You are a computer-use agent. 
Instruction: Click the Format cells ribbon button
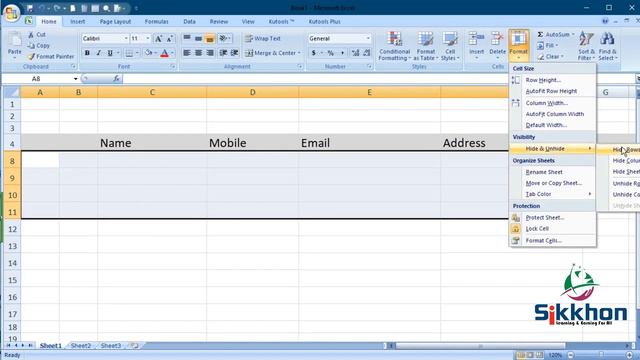(519, 45)
